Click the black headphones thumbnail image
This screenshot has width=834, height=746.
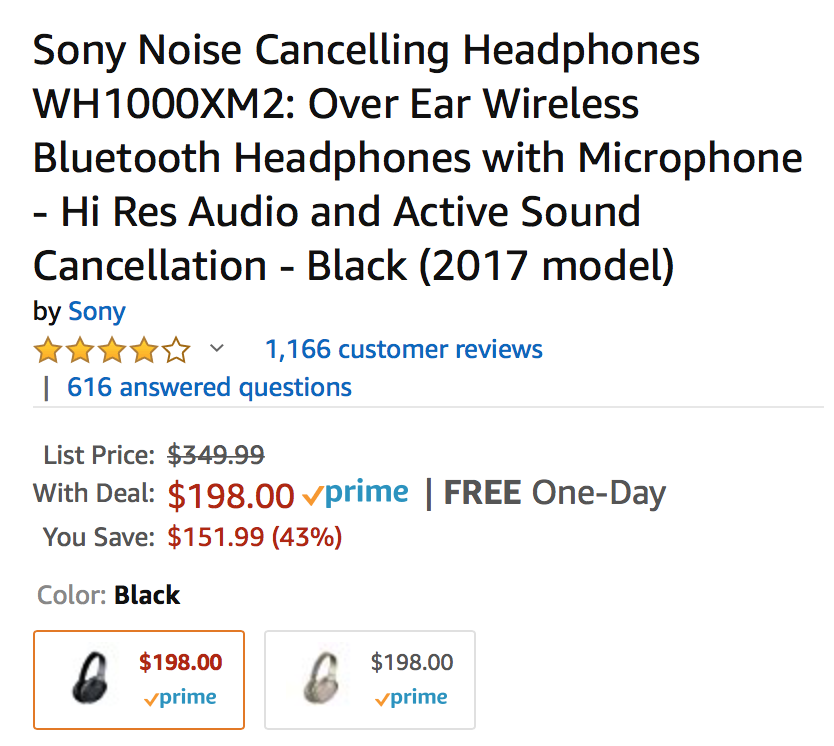pos(90,678)
